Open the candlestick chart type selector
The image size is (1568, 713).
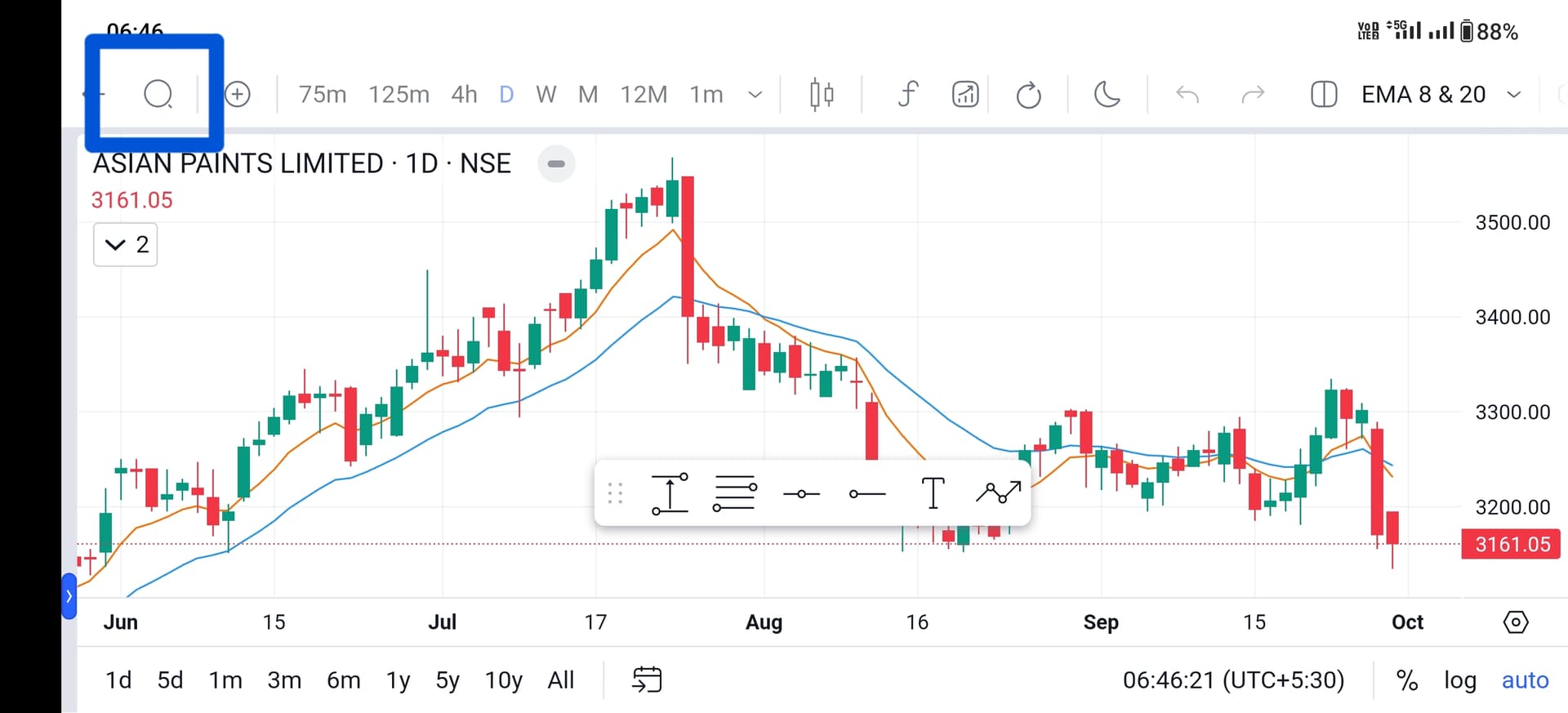tap(822, 95)
